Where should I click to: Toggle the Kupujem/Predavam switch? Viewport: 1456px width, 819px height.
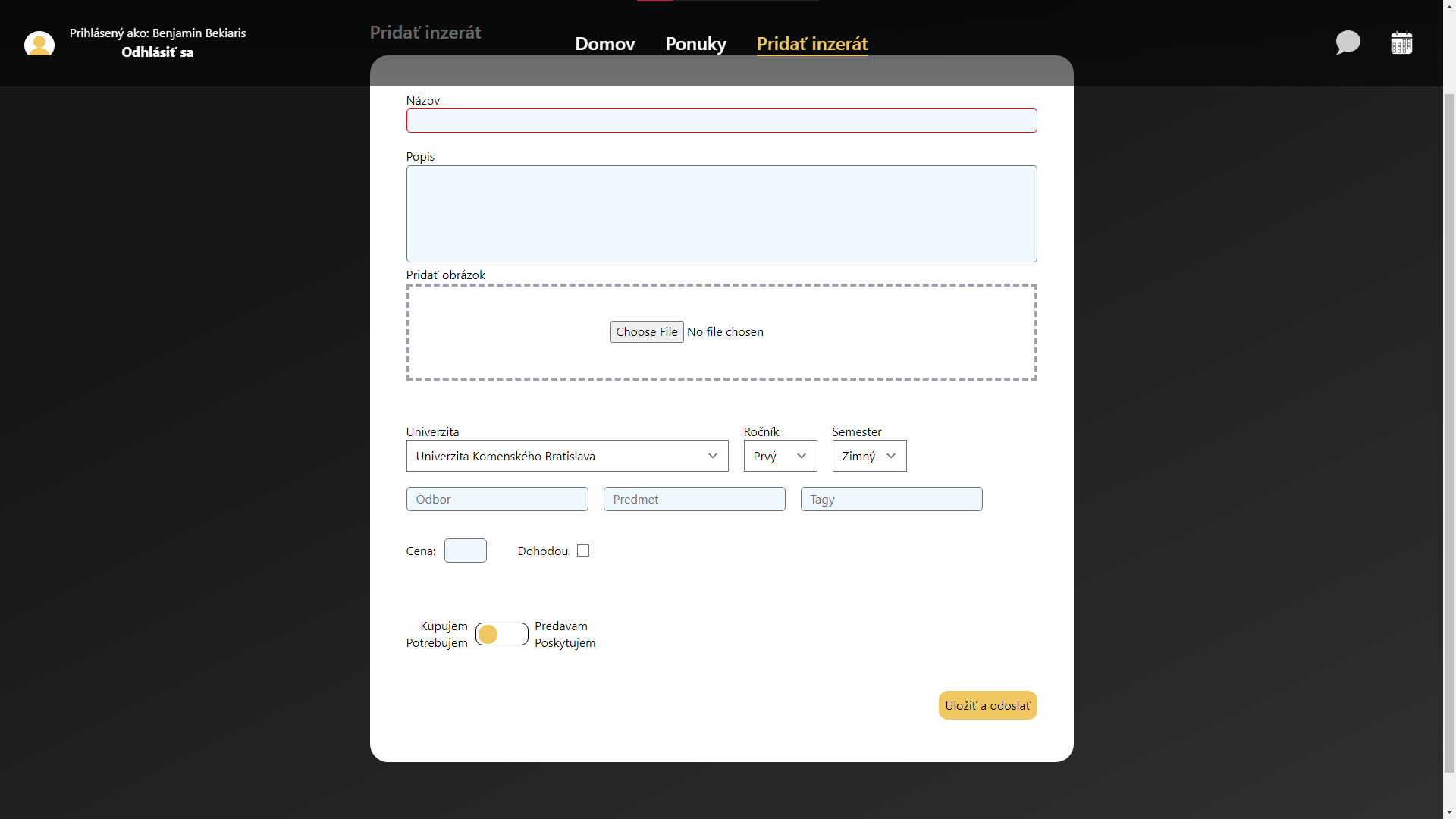click(x=501, y=634)
